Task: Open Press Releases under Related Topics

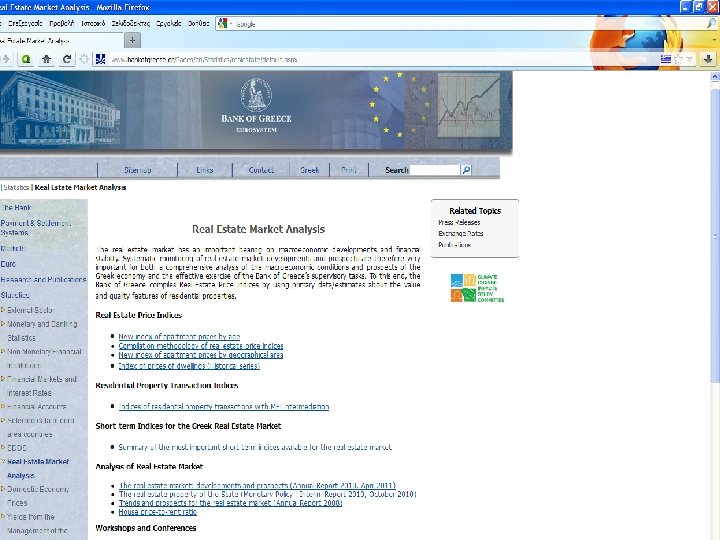Action: pos(459,222)
